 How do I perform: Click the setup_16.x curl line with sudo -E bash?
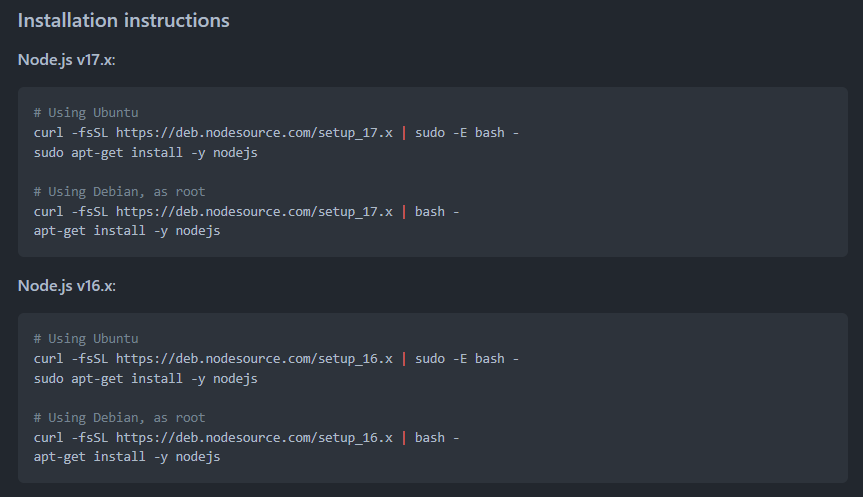[x=276, y=359]
